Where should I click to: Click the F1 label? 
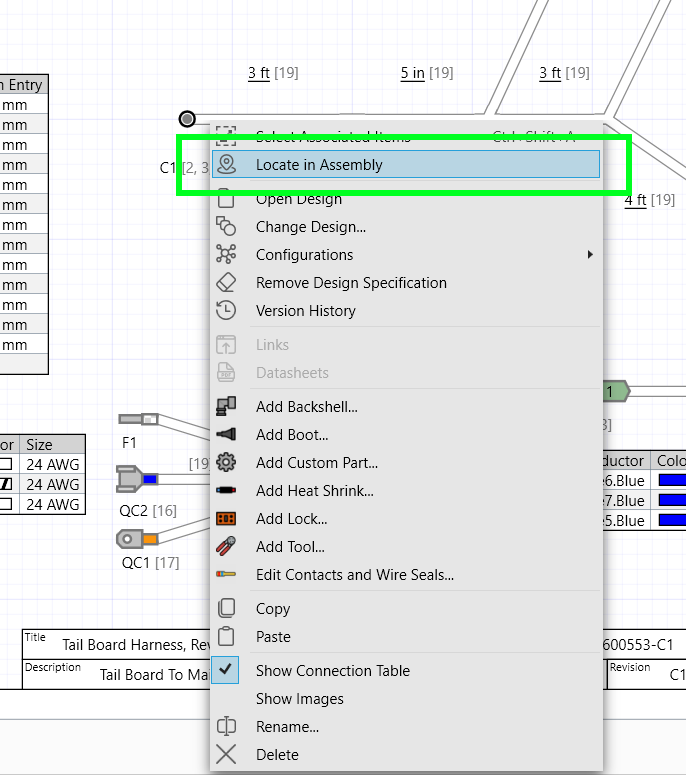129,442
